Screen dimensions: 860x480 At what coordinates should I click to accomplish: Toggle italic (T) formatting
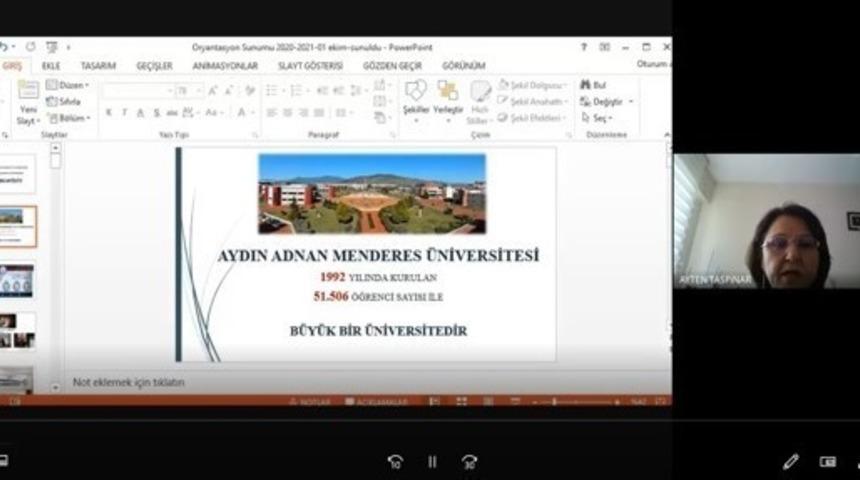(125, 113)
